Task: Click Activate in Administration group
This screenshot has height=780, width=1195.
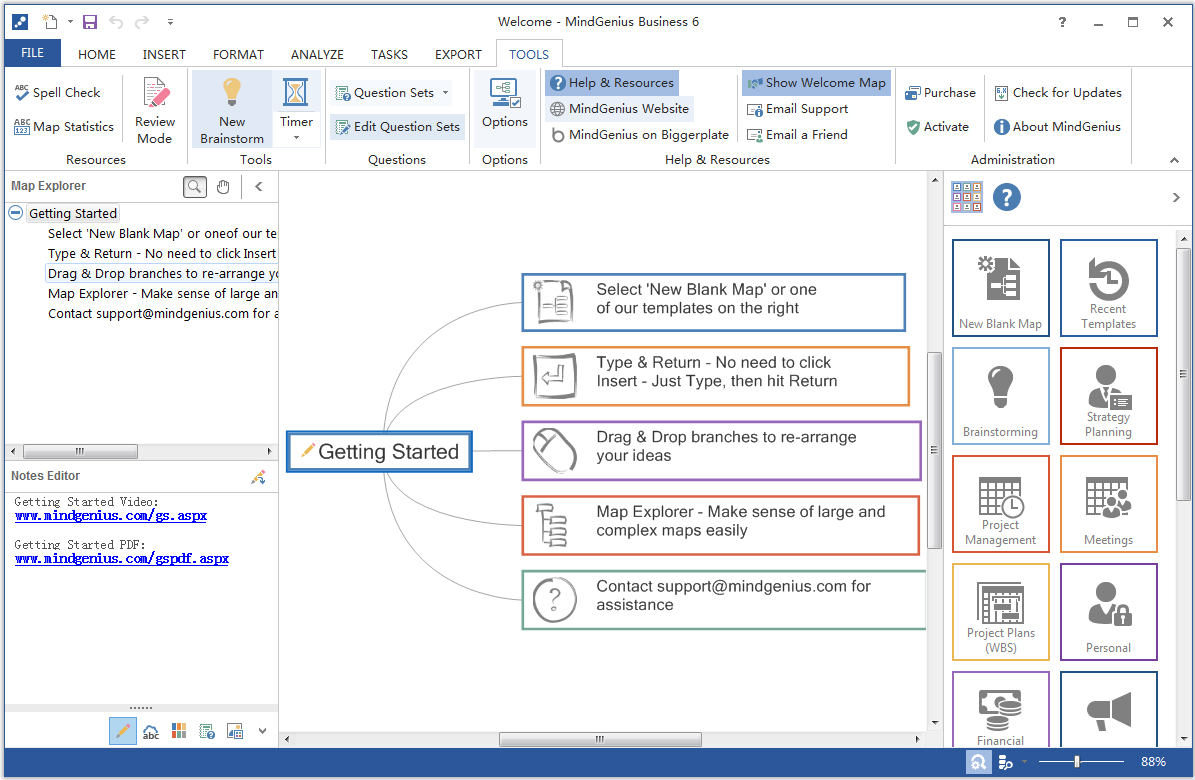Action: tap(937, 127)
